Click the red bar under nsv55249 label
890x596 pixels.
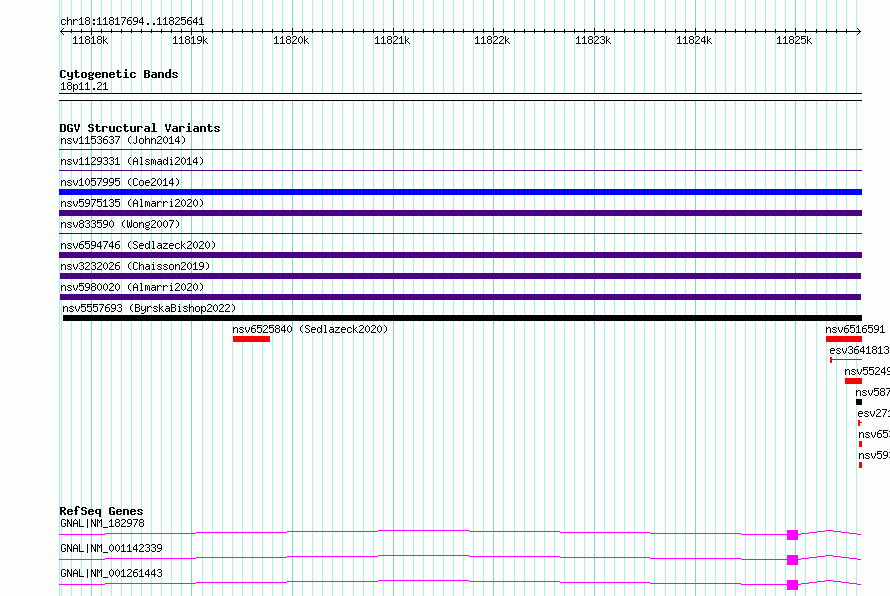[x=853, y=381]
